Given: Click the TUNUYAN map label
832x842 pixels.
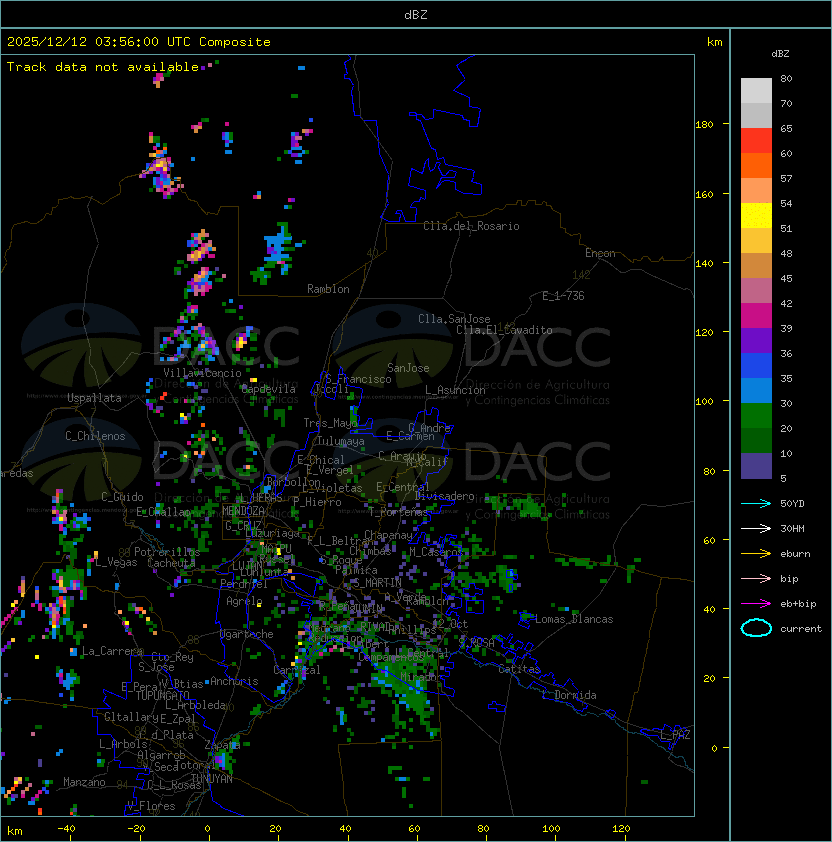Looking at the screenshot, I should pos(212,779).
